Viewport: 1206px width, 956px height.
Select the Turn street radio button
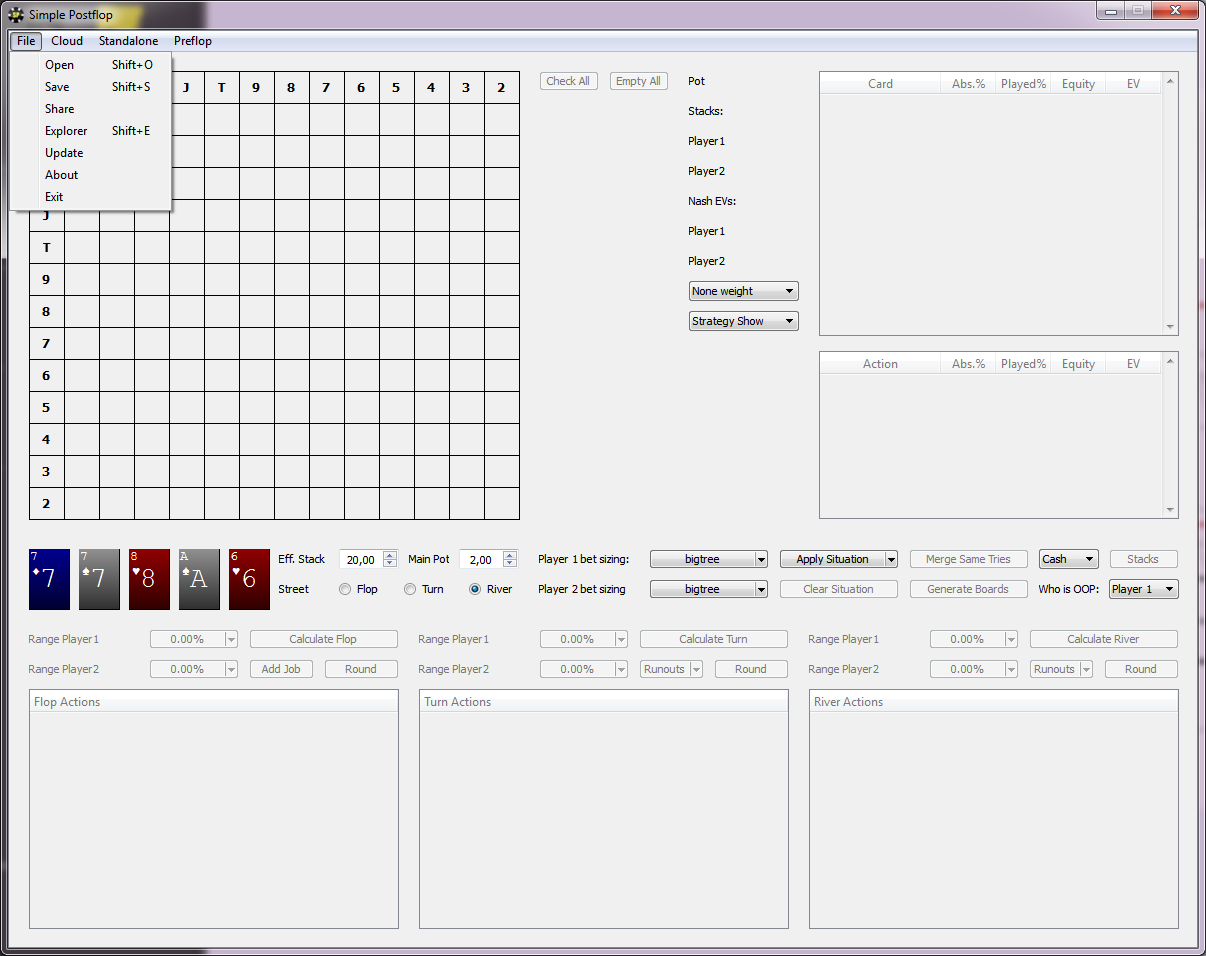(410, 589)
